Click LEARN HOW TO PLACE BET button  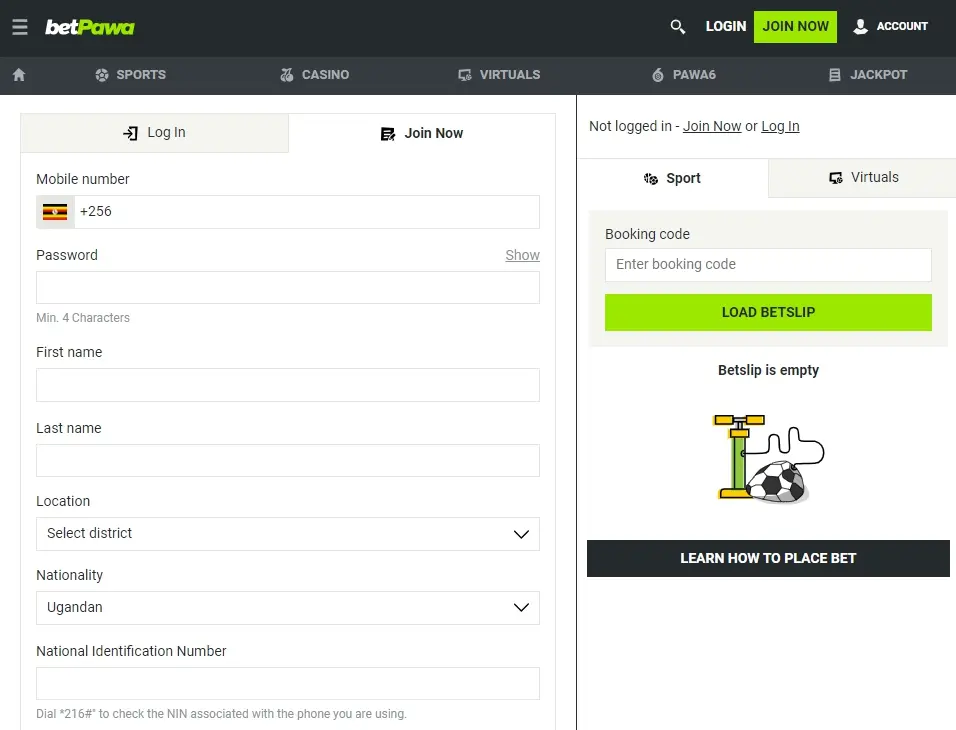pyautogui.click(x=768, y=558)
